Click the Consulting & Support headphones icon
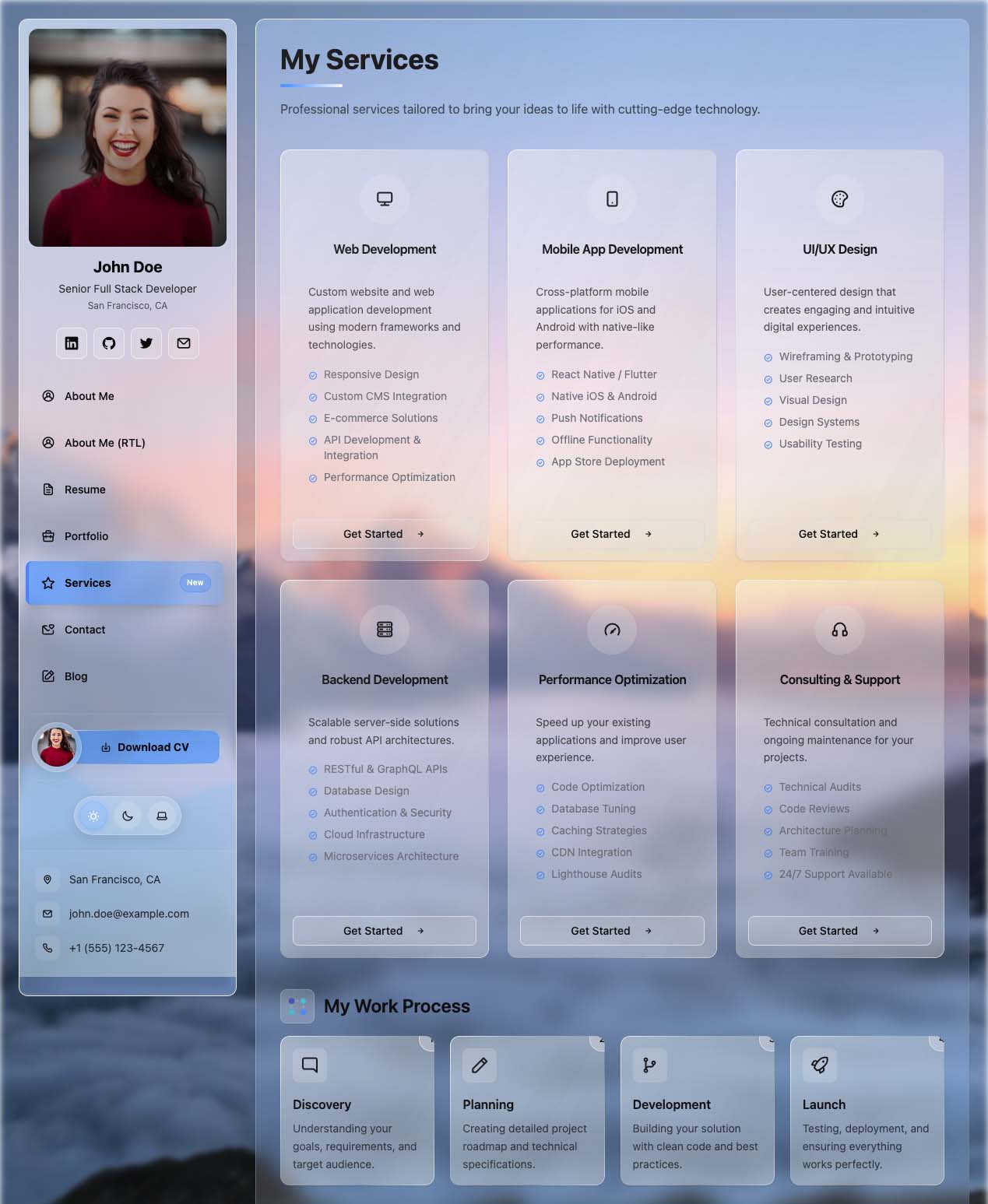 839,630
